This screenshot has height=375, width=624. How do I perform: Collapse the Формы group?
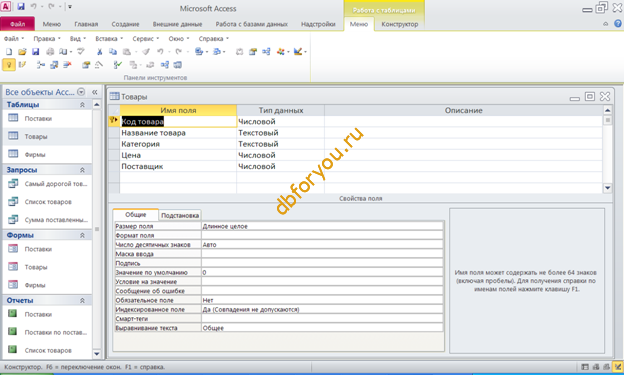tap(82, 235)
